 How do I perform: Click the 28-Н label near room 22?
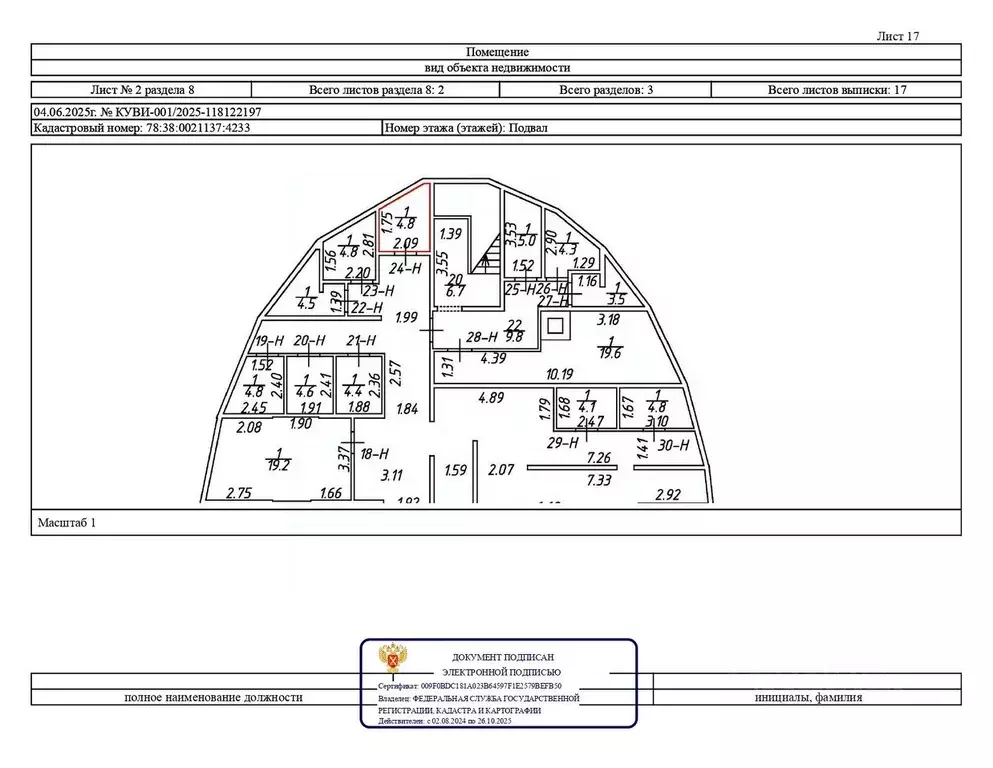click(482, 337)
